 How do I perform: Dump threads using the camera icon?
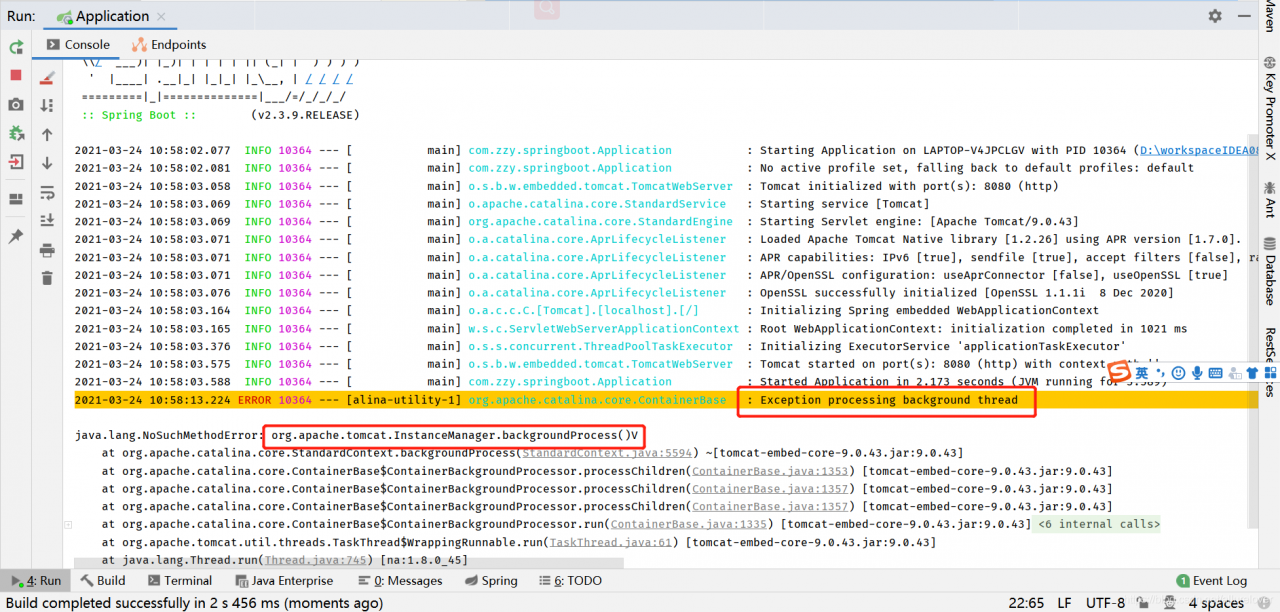coord(16,104)
